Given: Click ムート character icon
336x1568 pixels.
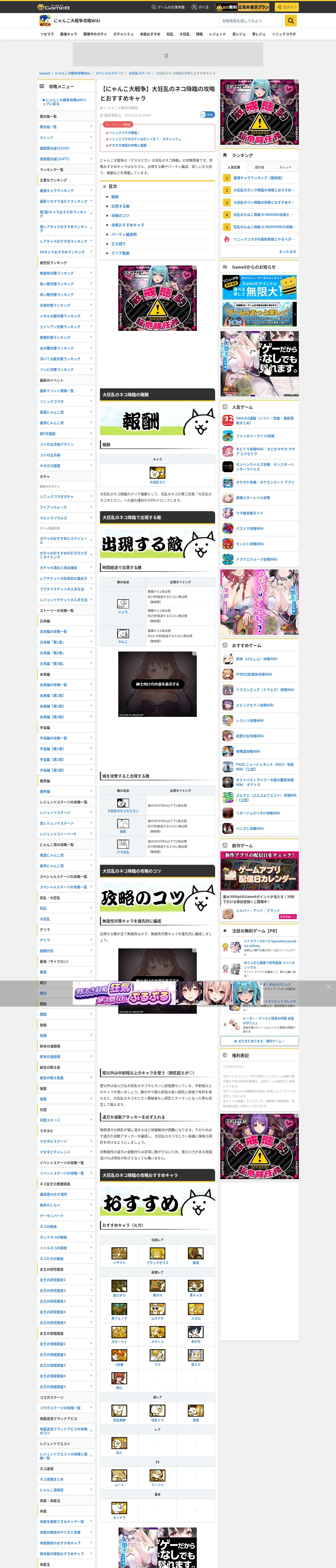Looking at the screenshot, I should [120, 1475].
